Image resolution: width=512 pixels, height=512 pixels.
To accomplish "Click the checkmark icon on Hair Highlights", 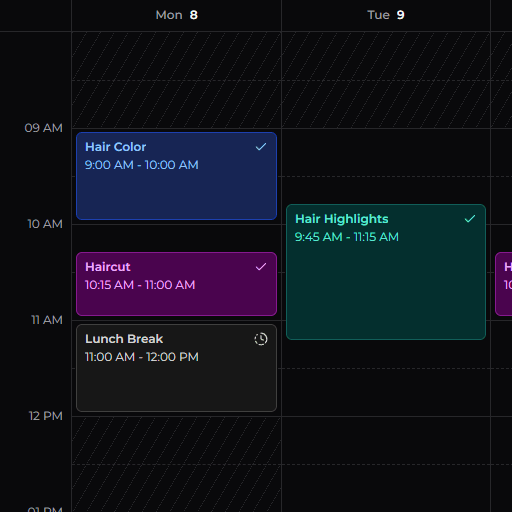I will tap(470, 219).
